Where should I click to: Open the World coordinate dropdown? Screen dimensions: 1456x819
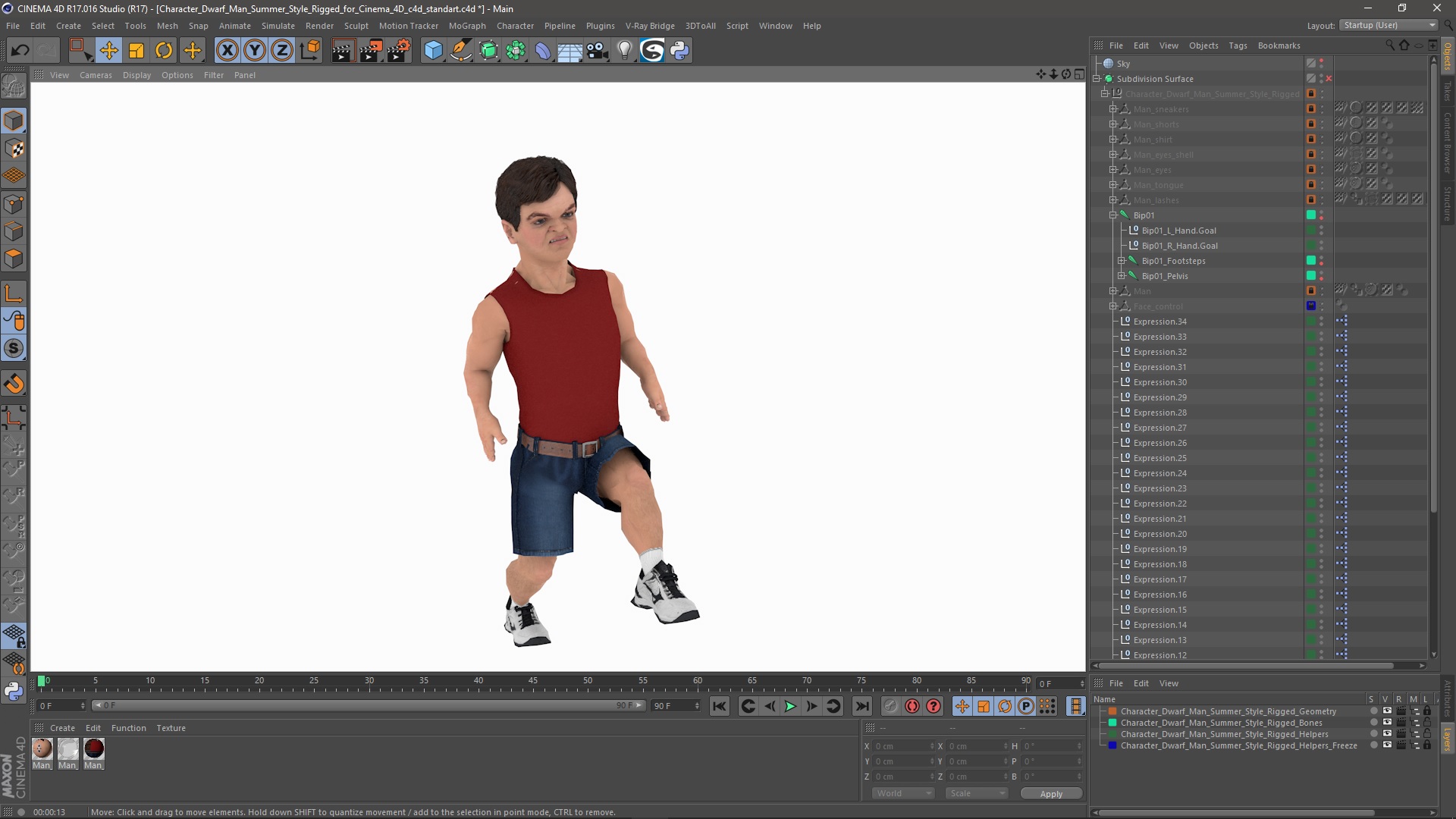pos(904,793)
